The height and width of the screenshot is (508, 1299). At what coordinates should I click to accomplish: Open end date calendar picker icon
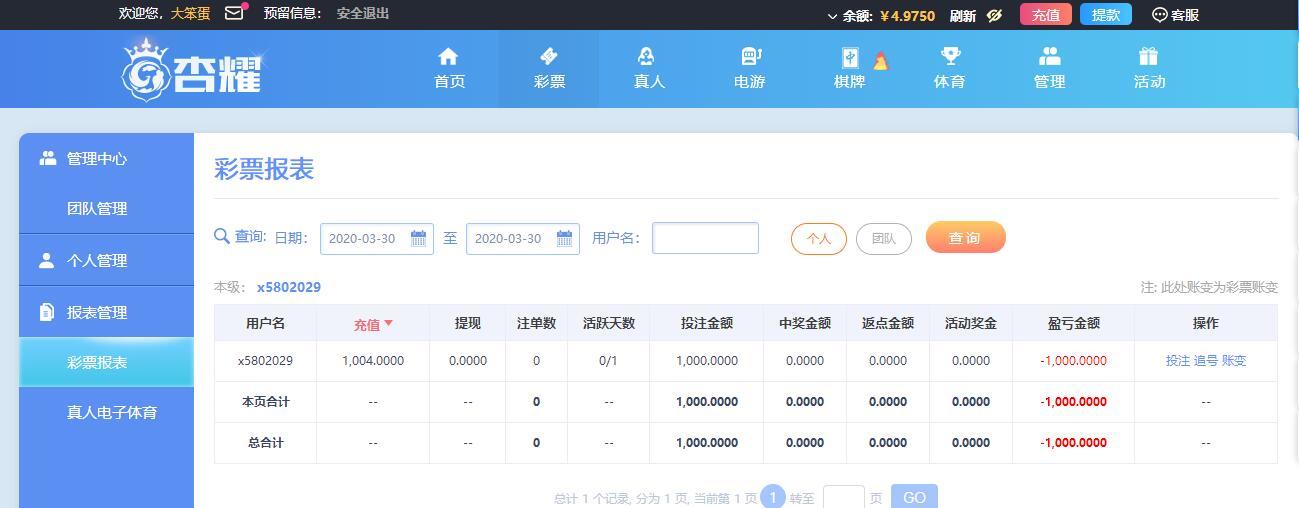(x=564, y=238)
